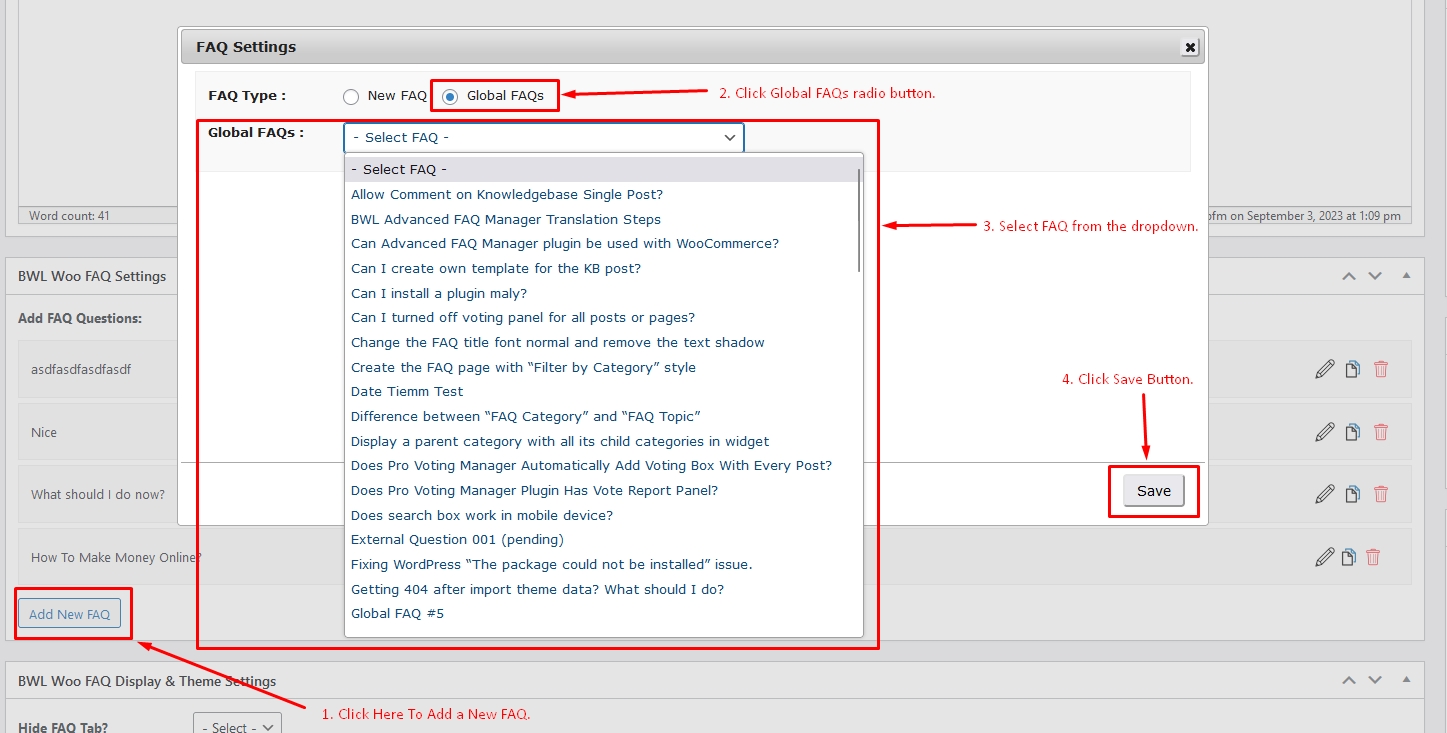Open the Hide FAQ Tab select dropdown

[x=237, y=727]
